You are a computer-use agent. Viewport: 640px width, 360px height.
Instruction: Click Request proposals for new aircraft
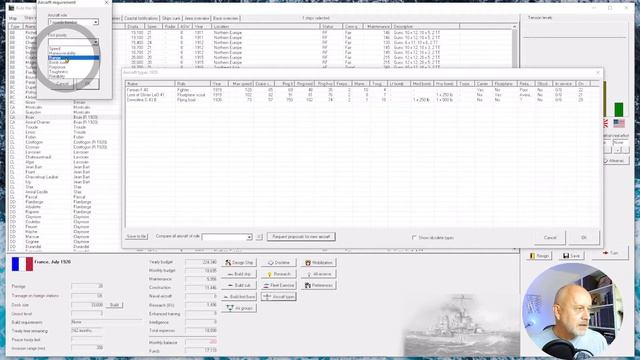[301, 237]
